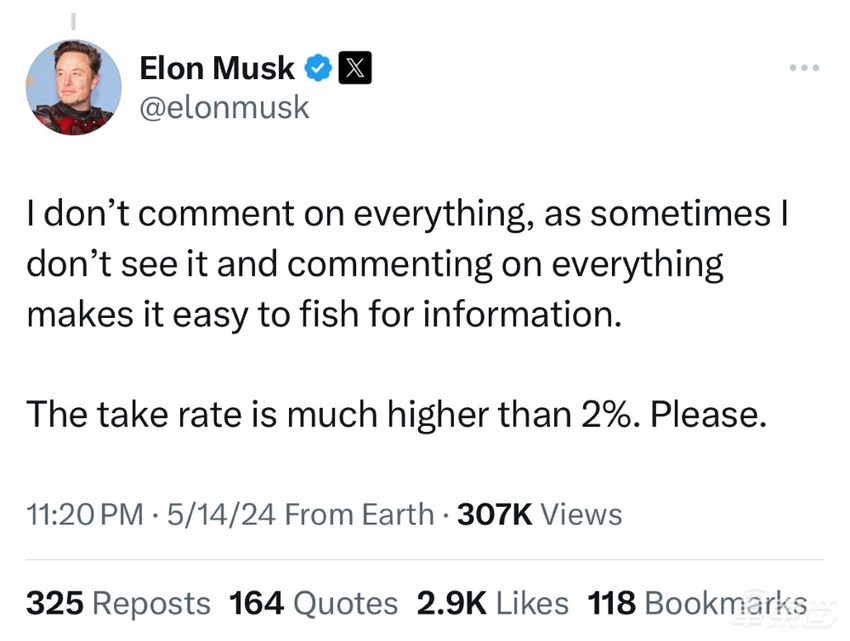
Task: Open the @elonmusk handle link
Action: click(x=224, y=107)
